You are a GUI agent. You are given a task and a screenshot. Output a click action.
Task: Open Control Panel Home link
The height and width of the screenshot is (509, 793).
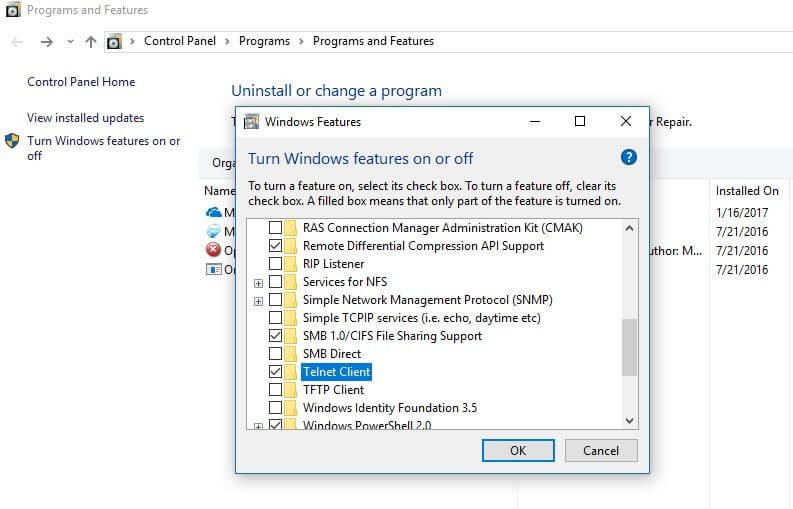coord(81,82)
